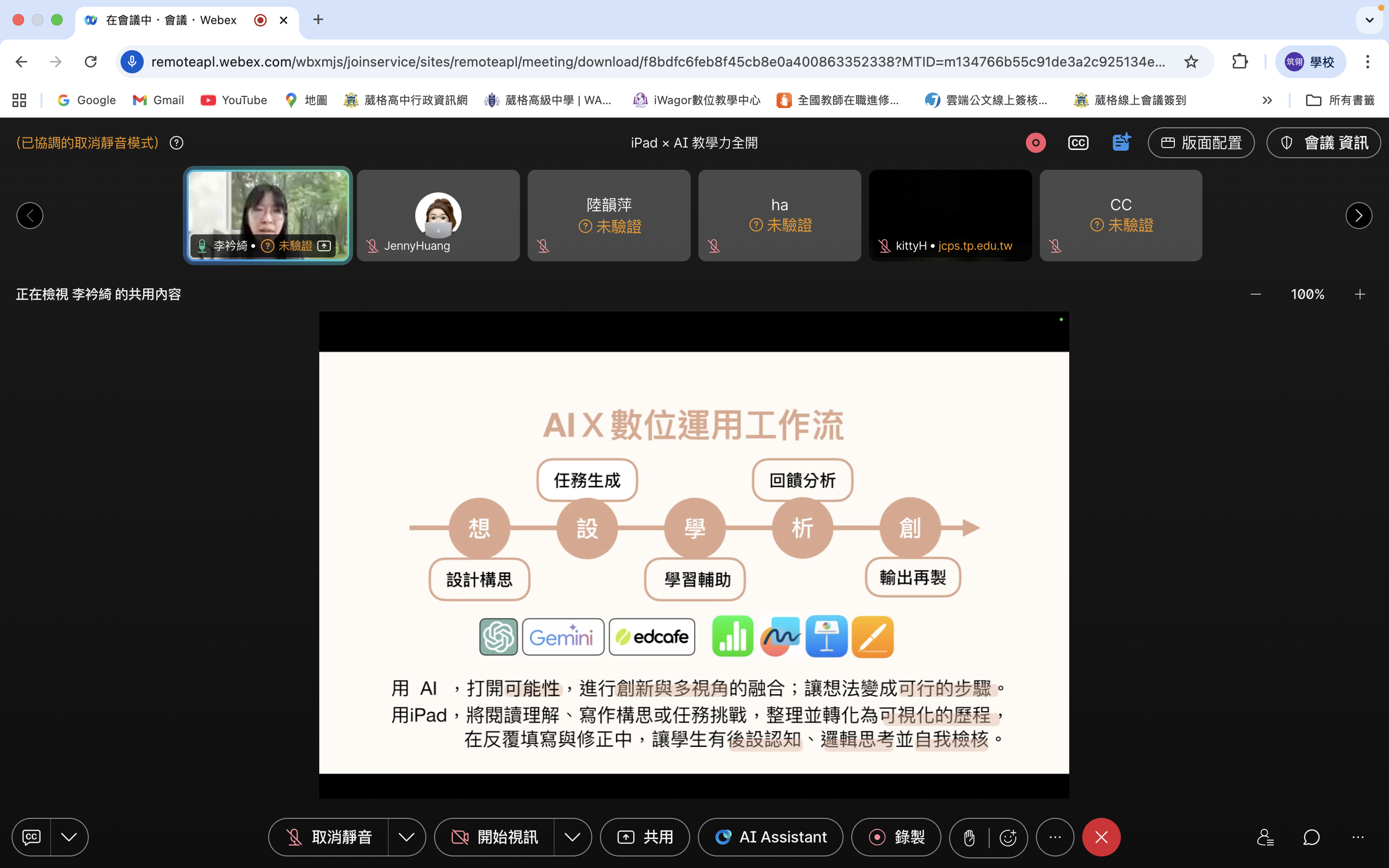Expand the audio options arrow

[407, 837]
